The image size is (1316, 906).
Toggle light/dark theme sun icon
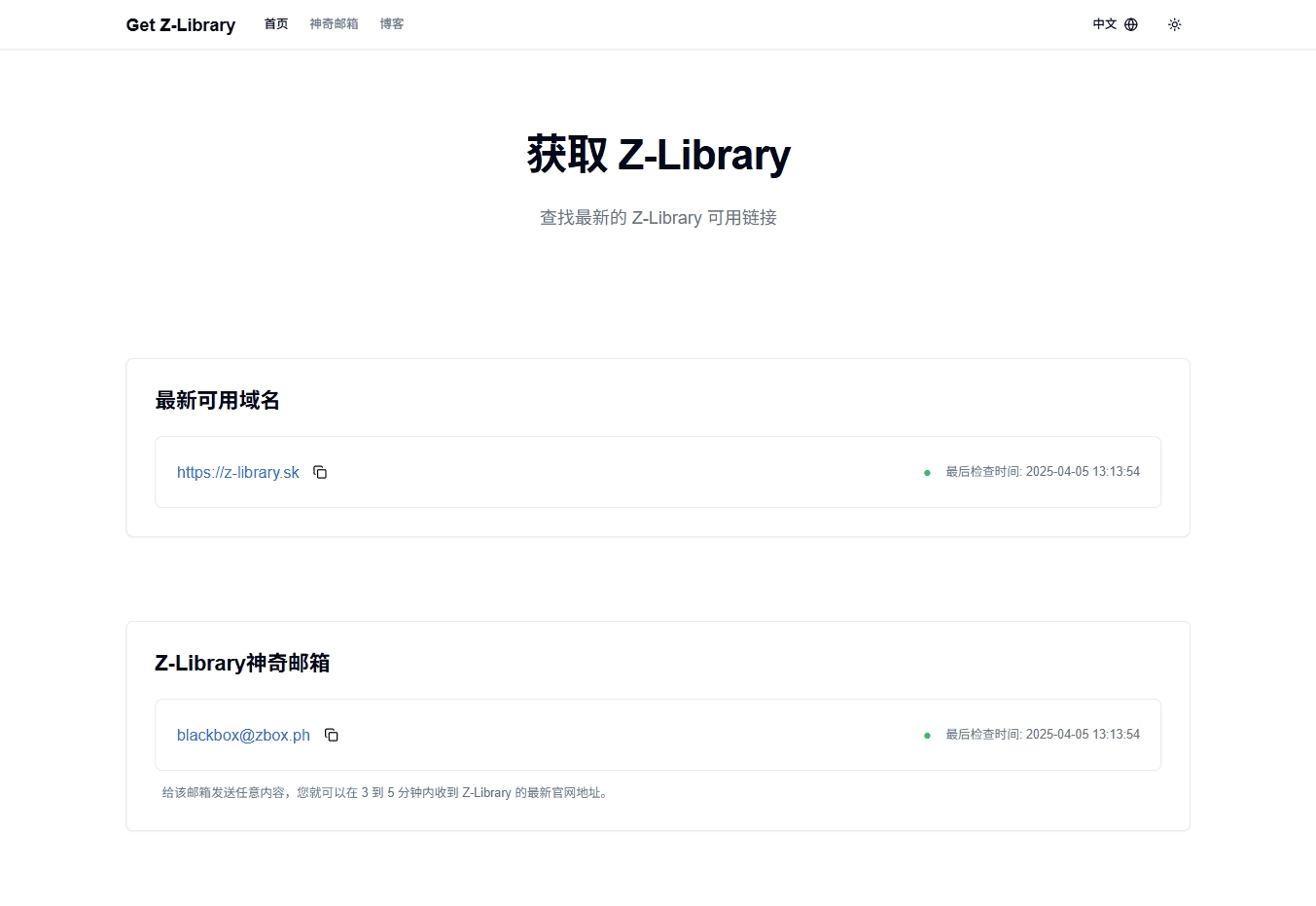tap(1175, 24)
